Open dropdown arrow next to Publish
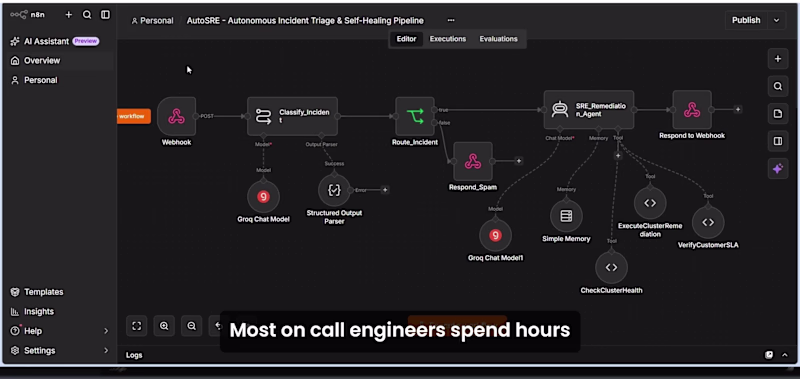The width and height of the screenshot is (800, 379). pyautogui.click(x=777, y=20)
